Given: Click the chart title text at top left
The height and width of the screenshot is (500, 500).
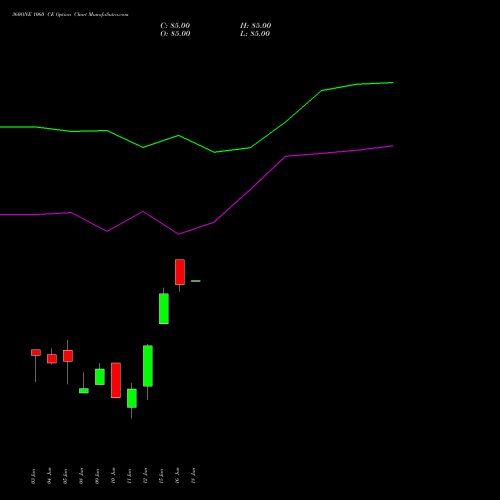Looking at the screenshot, I should point(70,15).
